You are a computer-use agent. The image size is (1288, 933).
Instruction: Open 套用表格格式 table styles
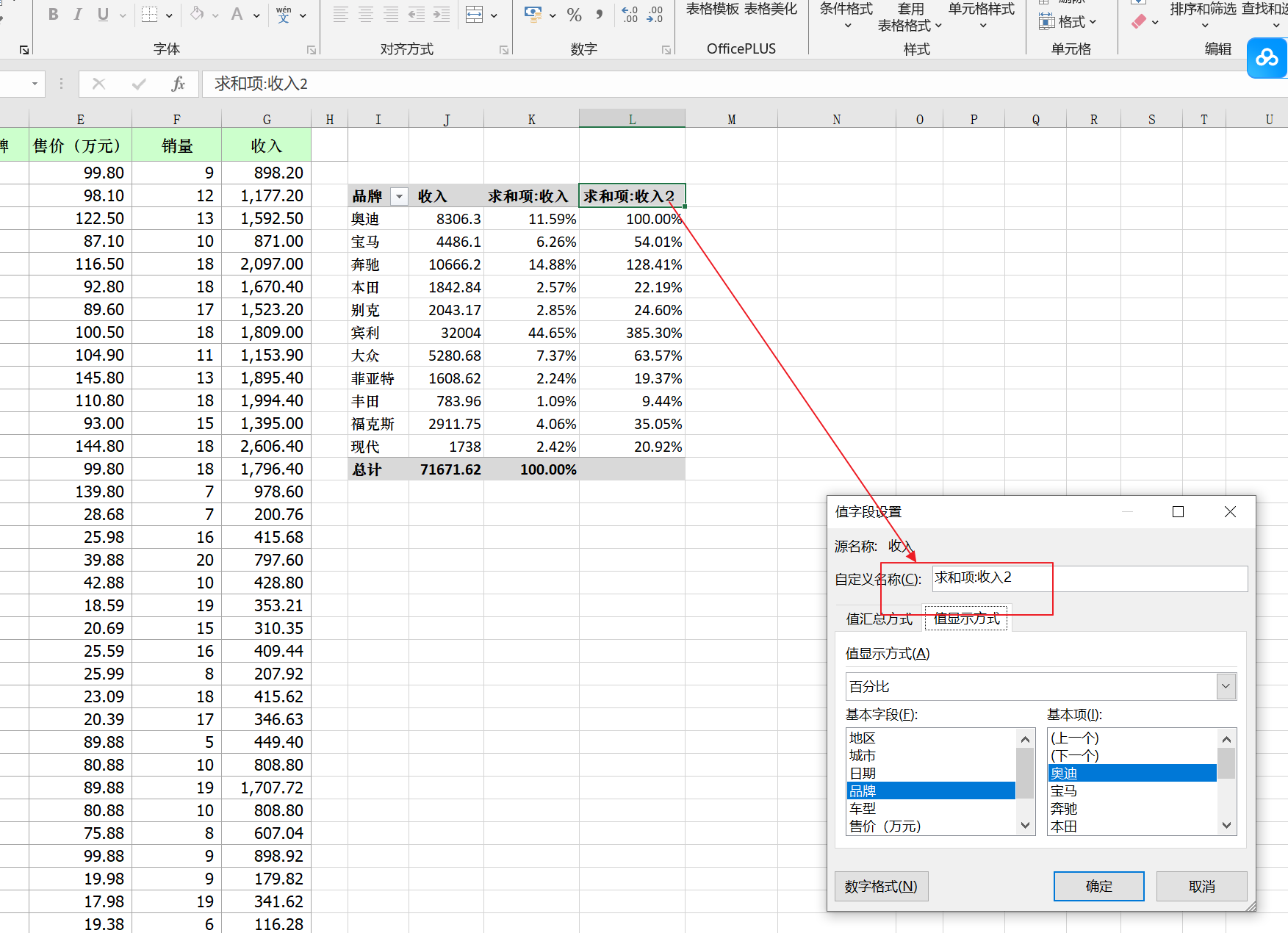click(x=910, y=17)
